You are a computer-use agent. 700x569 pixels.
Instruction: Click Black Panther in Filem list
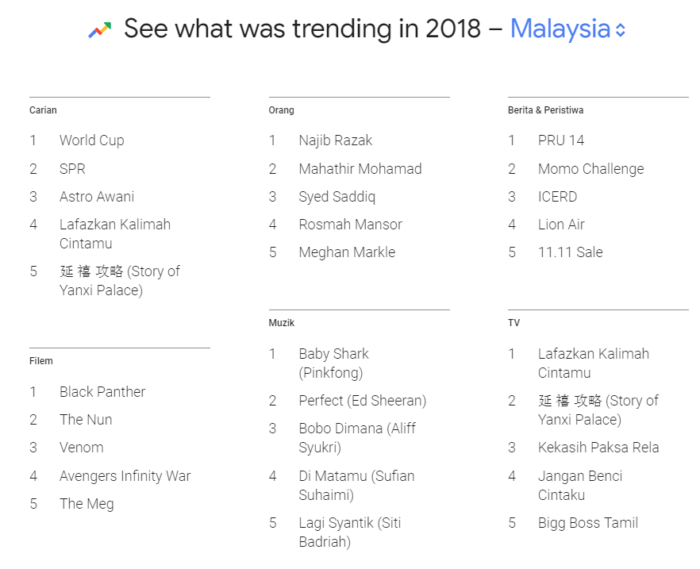tap(102, 392)
